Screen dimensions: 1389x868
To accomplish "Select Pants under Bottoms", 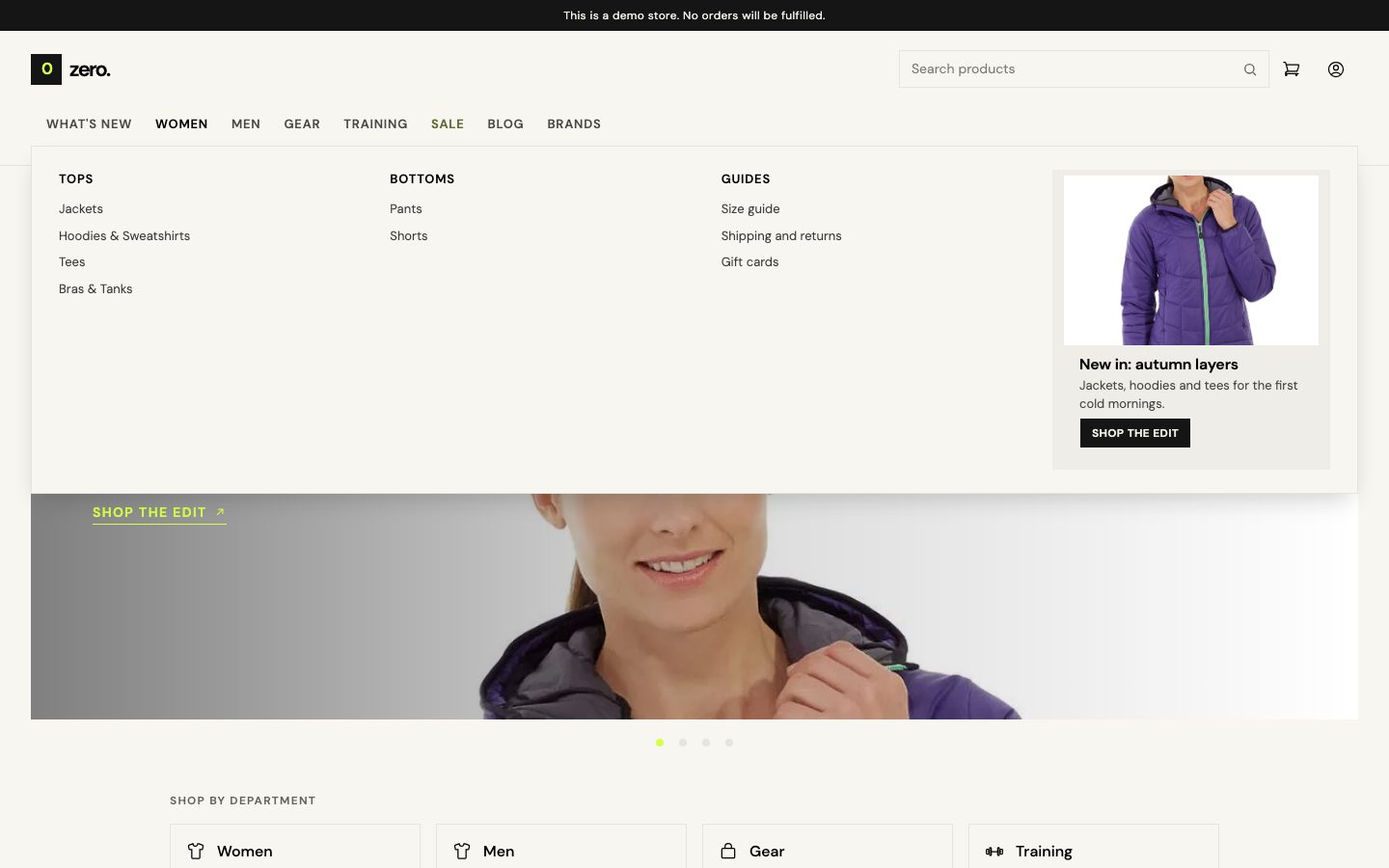I will (x=406, y=208).
